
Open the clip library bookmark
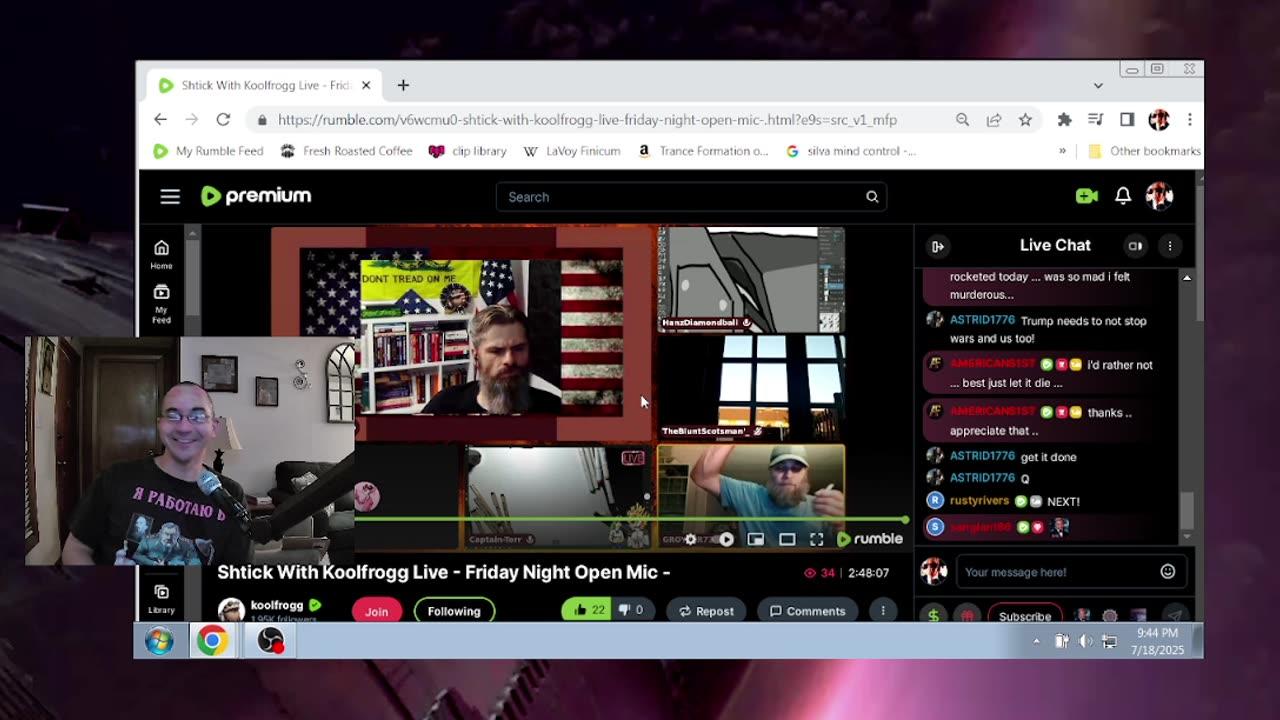tap(467, 151)
